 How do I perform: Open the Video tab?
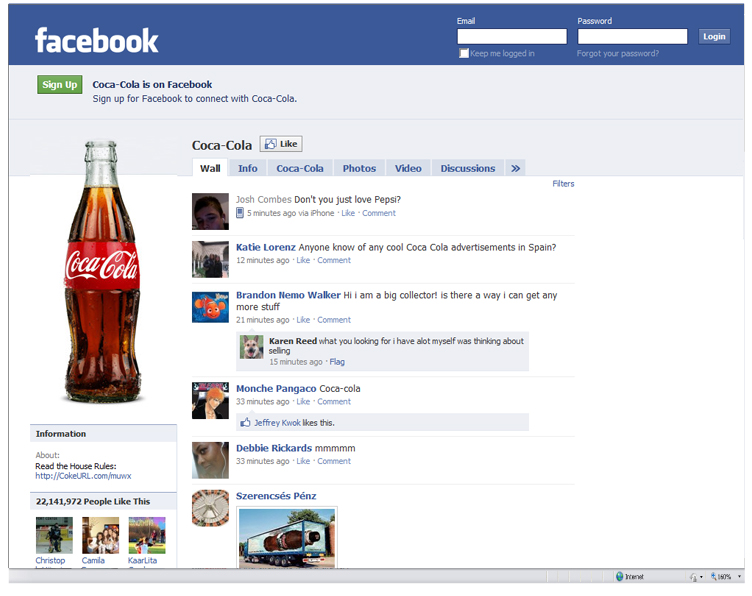click(408, 168)
